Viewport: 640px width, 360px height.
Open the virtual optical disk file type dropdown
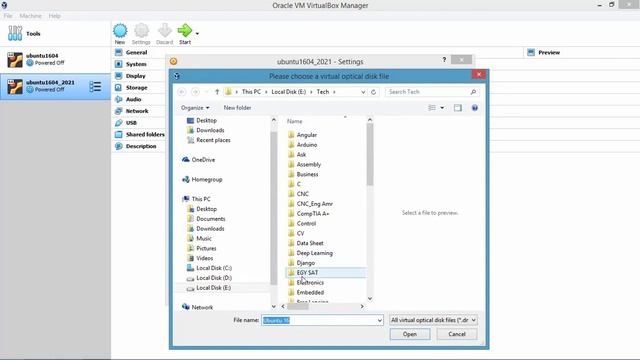[x=433, y=320]
